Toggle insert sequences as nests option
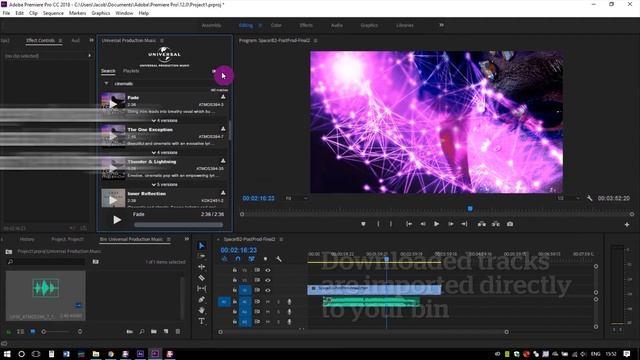The image size is (640, 360). pos(224,259)
